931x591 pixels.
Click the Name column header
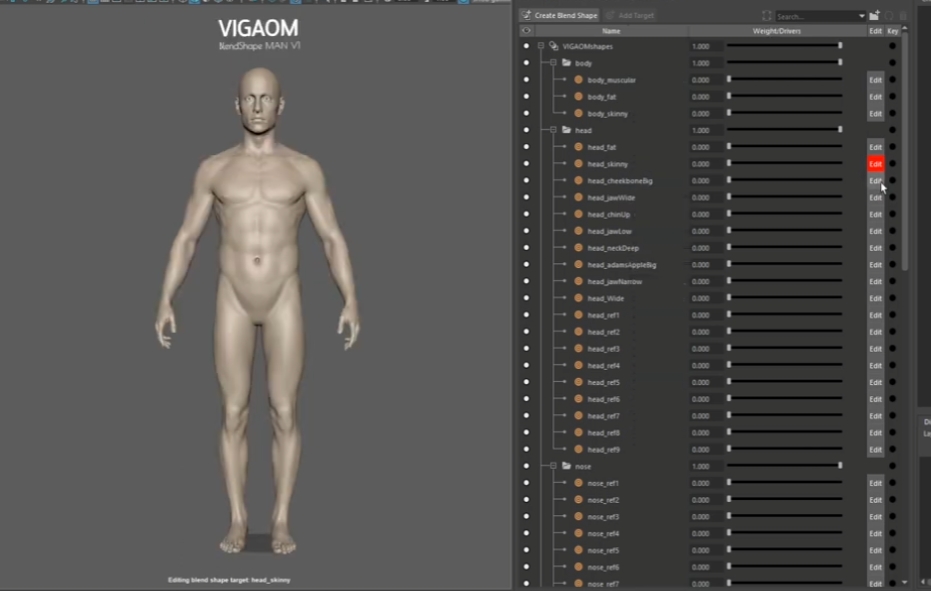pyautogui.click(x=611, y=31)
